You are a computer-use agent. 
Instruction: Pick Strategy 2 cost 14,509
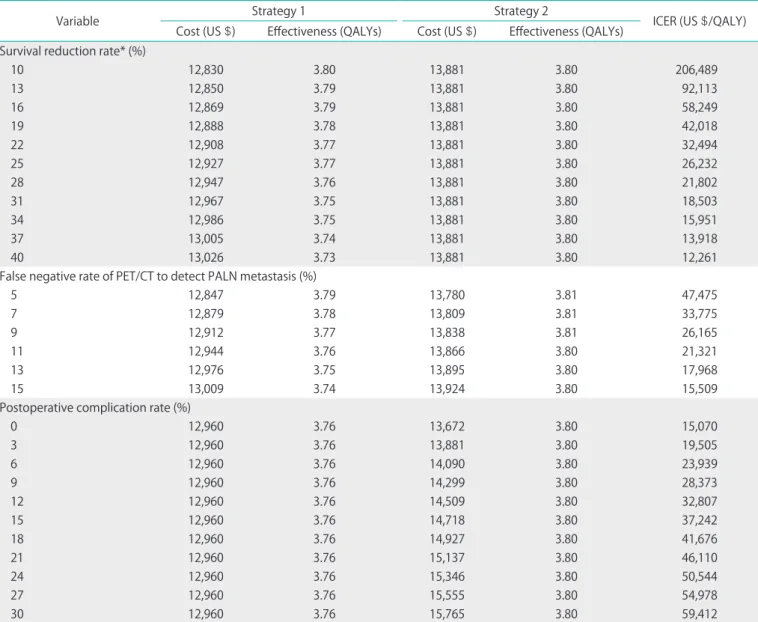447,502
